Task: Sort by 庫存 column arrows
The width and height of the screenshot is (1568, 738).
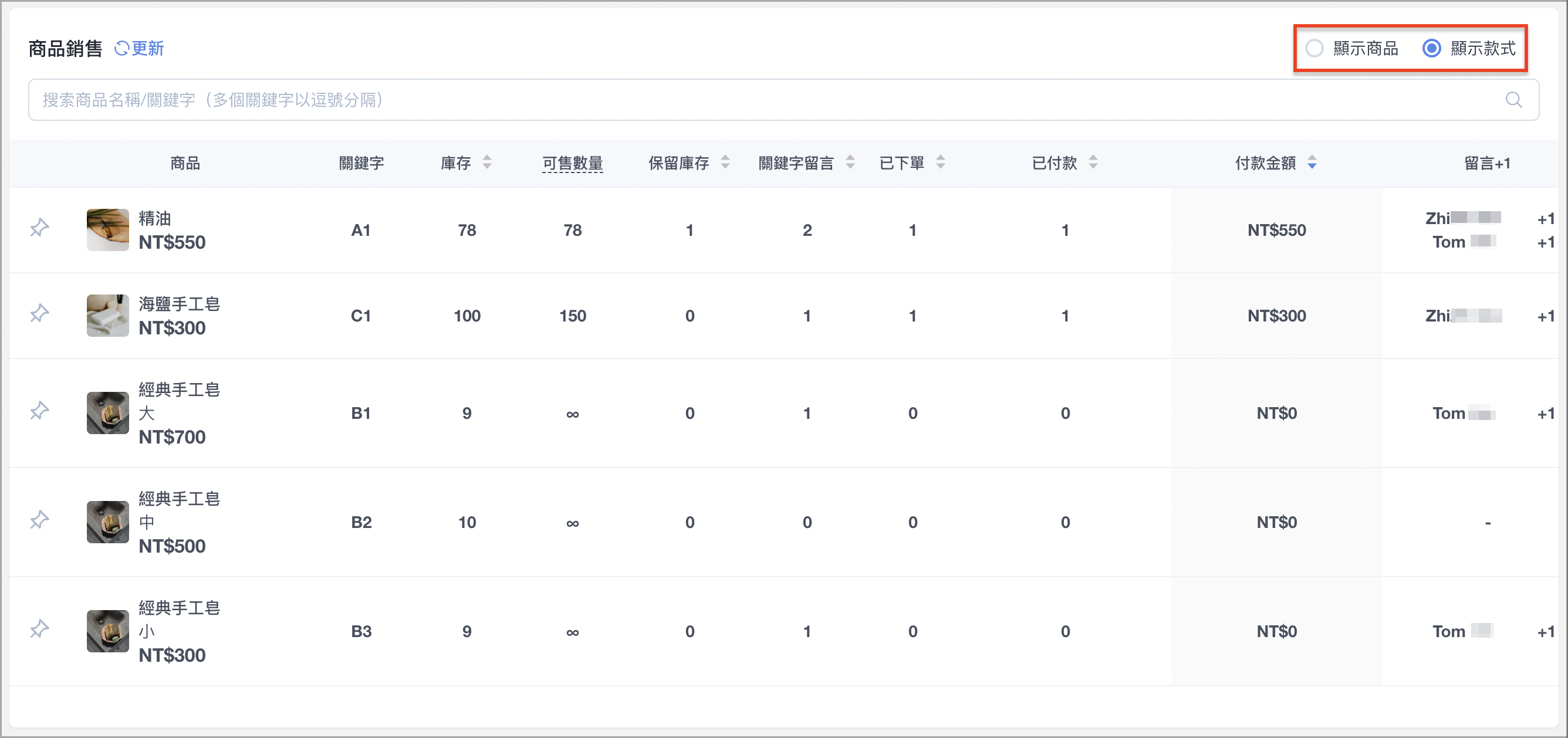Action: coord(487,162)
